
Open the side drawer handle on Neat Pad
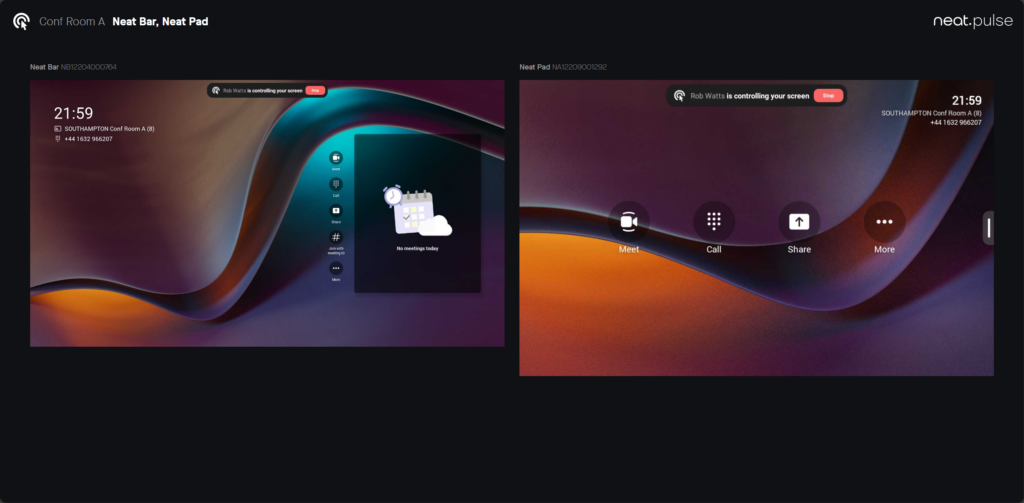[989, 228]
